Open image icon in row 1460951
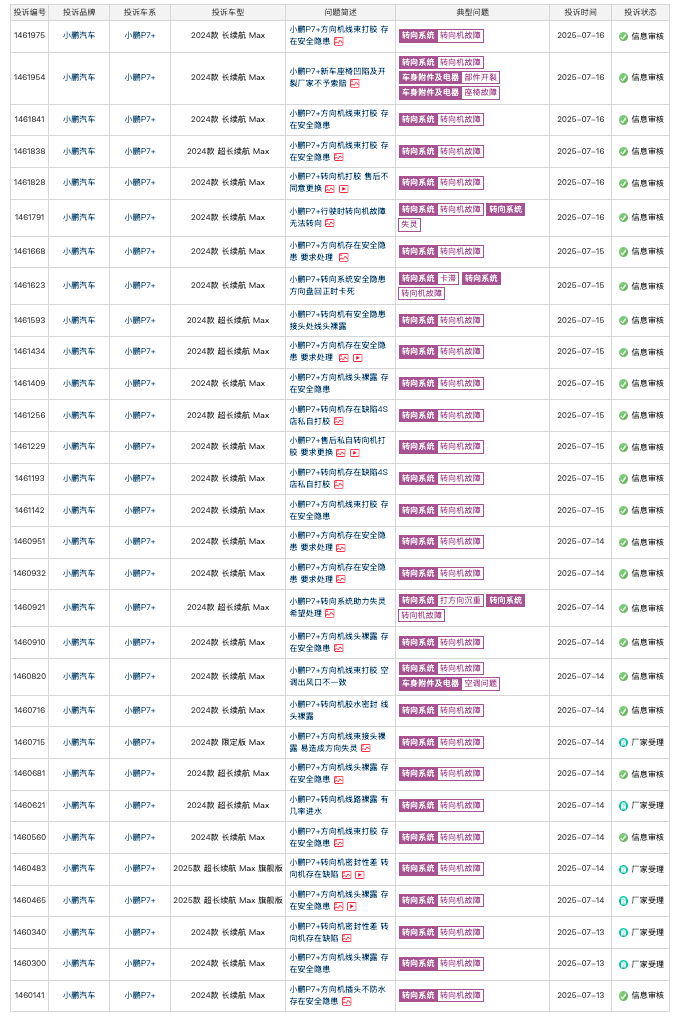677x1020 pixels. (x=341, y=548)
